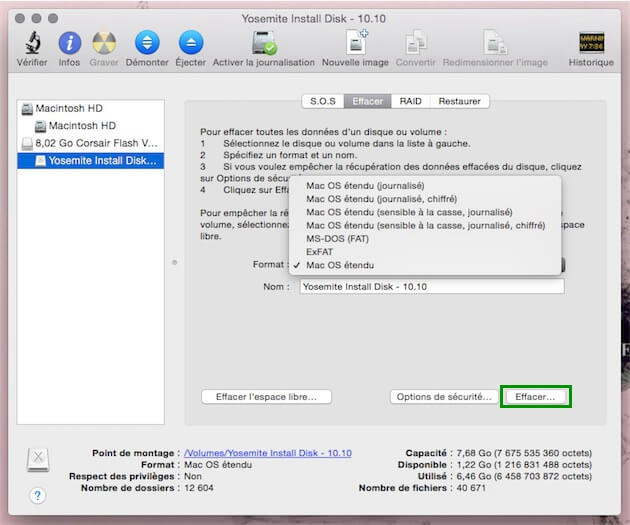
Task: Click the window minimize button
Action: pyautogui.click(x=37, y=18)
